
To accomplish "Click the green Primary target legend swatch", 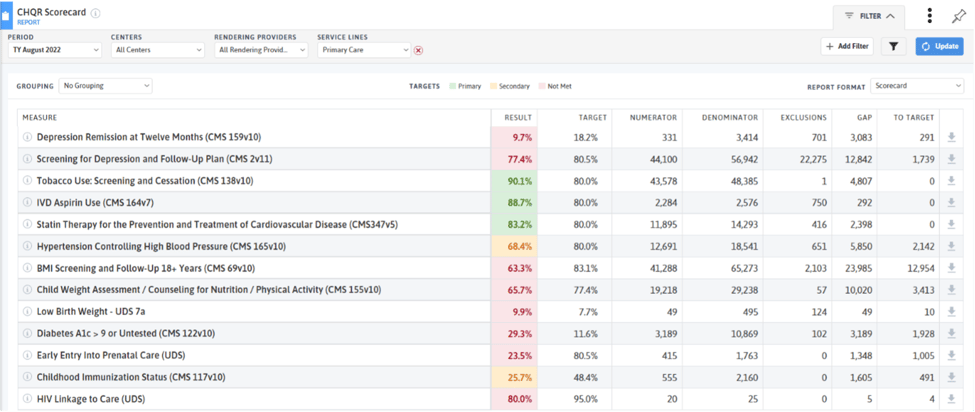I will (x=452, y=87).
